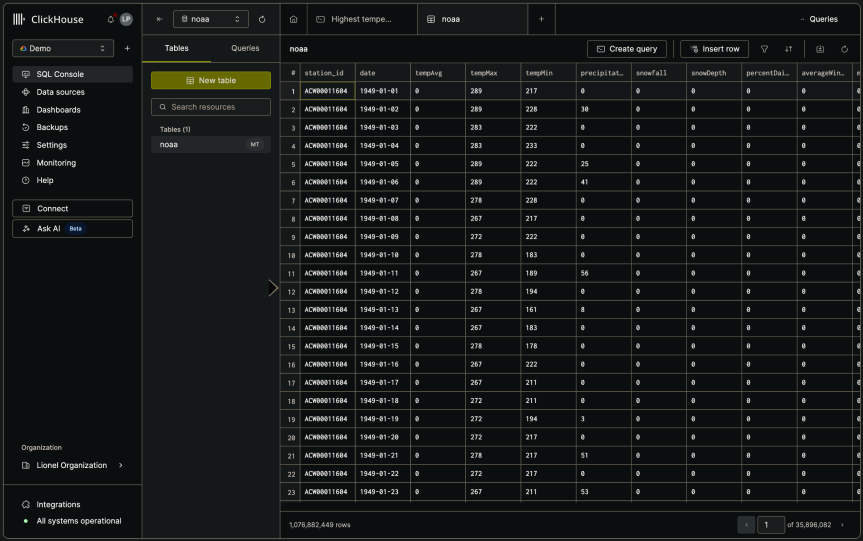The width and height of the screenshot is (863, 541).
Task: Click row number 12
Action: pos(291,292)
